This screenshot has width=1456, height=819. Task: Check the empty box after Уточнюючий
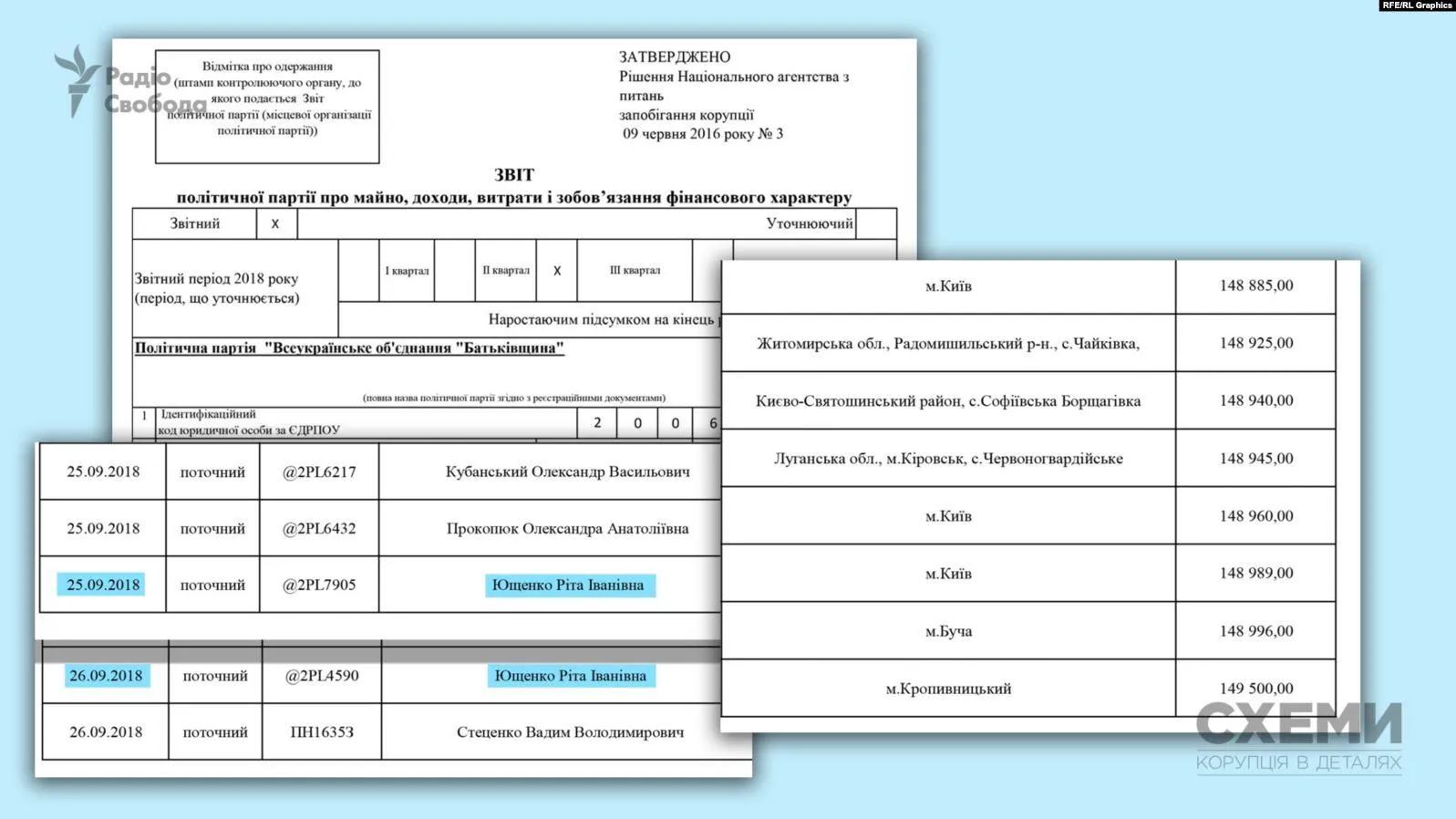pyautogui.click(x=875, y=223)
